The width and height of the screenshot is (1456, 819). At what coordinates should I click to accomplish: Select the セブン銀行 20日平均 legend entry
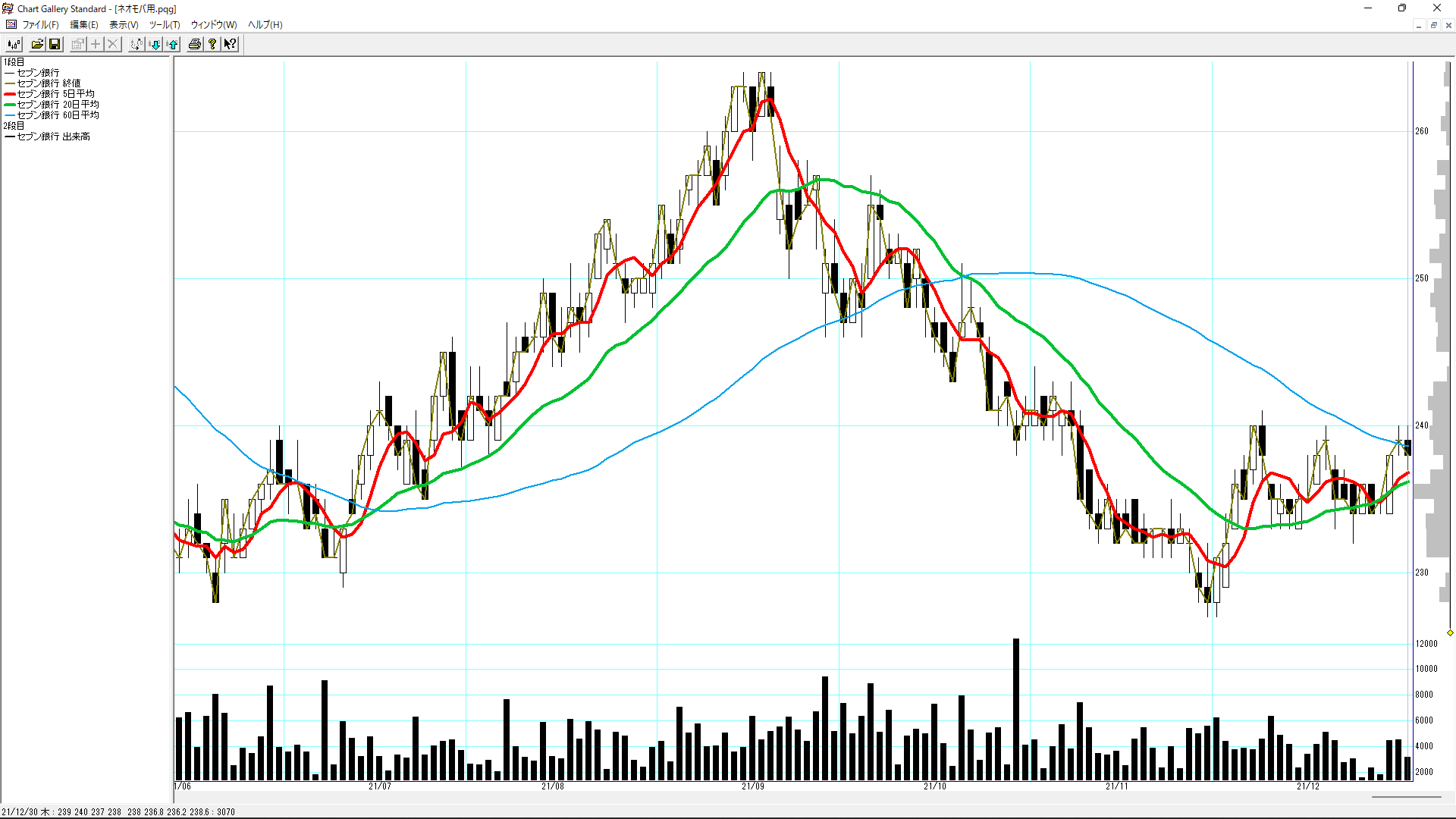coord(58,105)
